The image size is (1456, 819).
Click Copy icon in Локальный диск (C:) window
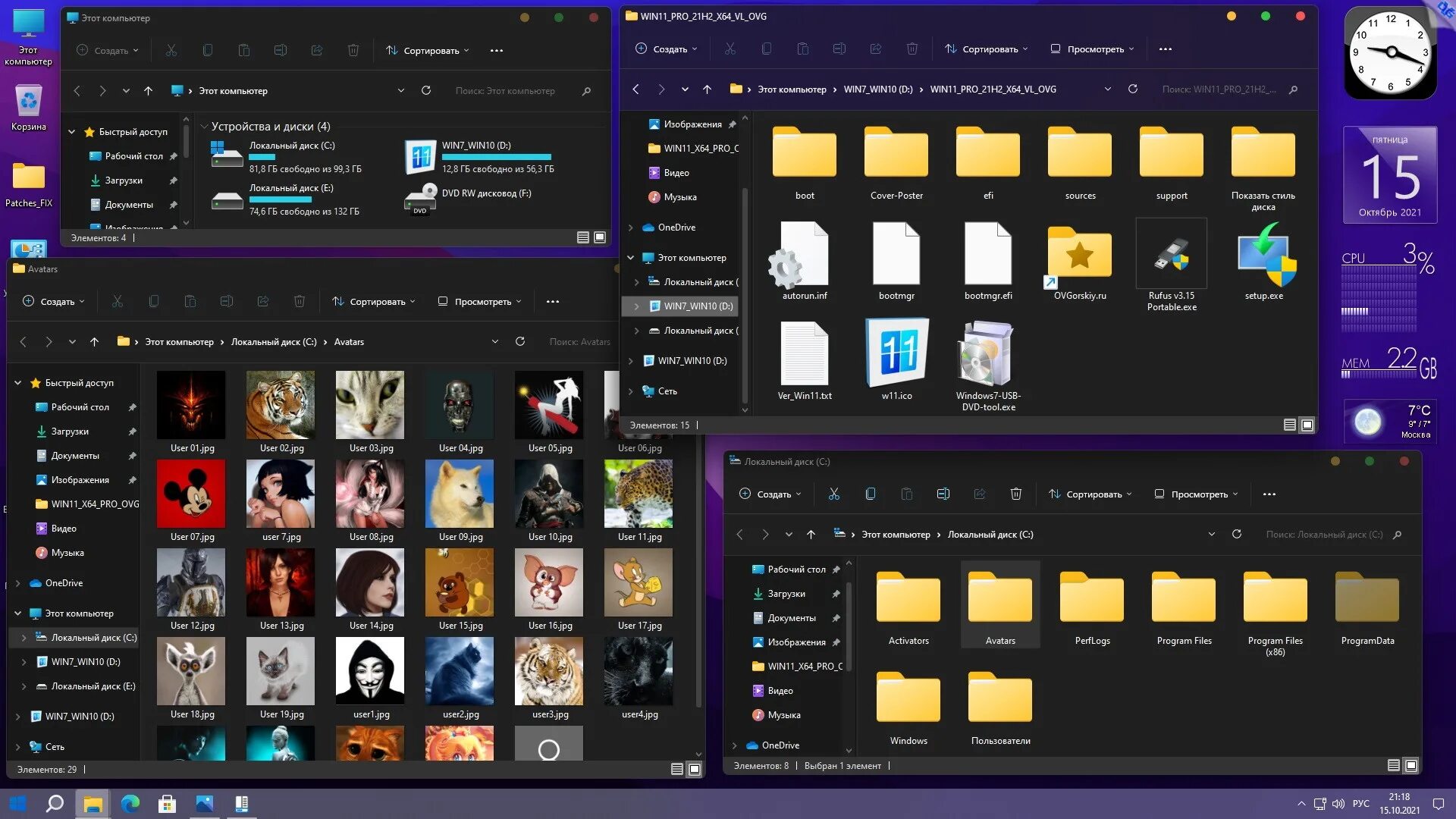tap(871, 494)
